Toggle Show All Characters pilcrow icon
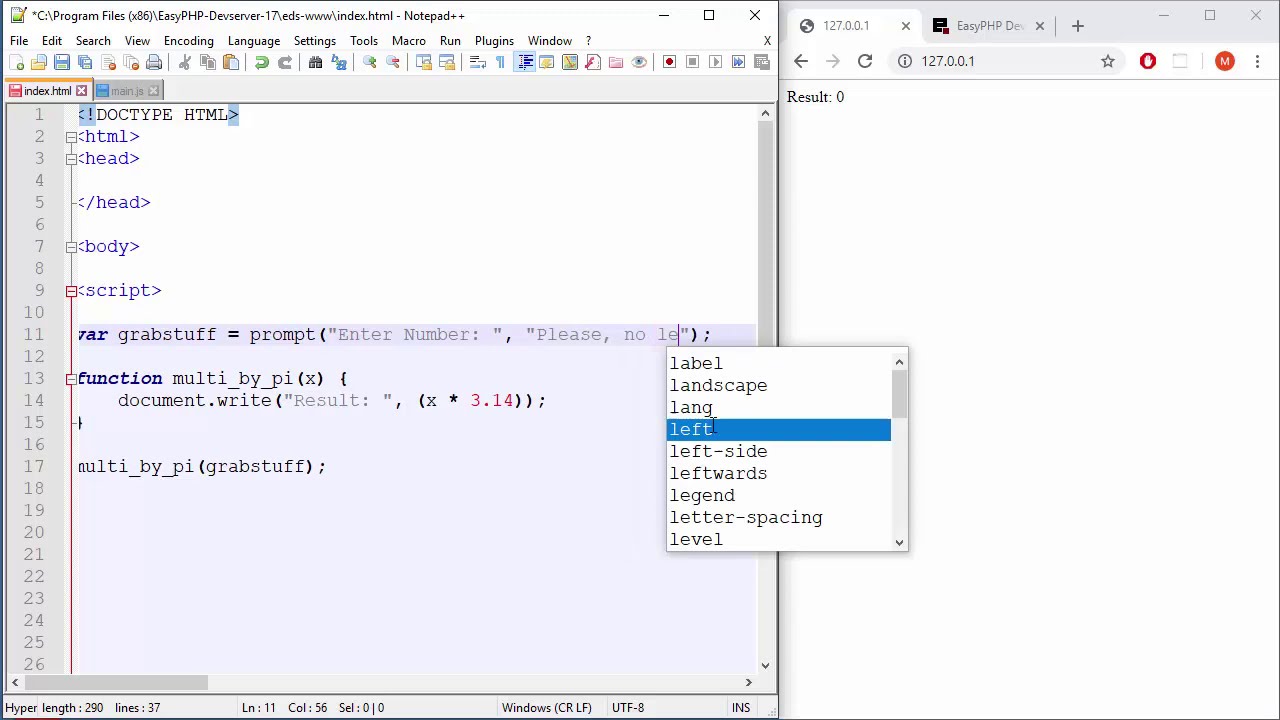The image size is (1280, 720). [x=500, y=62]
